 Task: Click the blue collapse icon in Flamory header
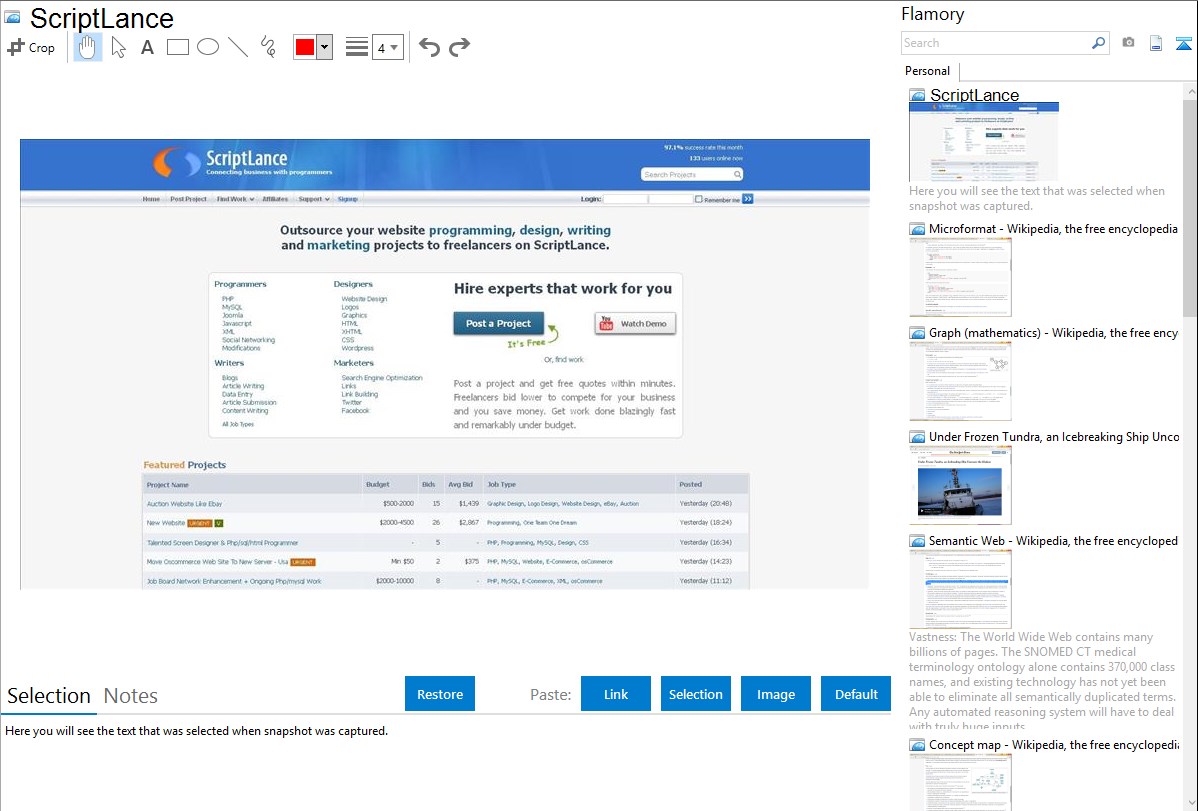[x=1183, y=44]
